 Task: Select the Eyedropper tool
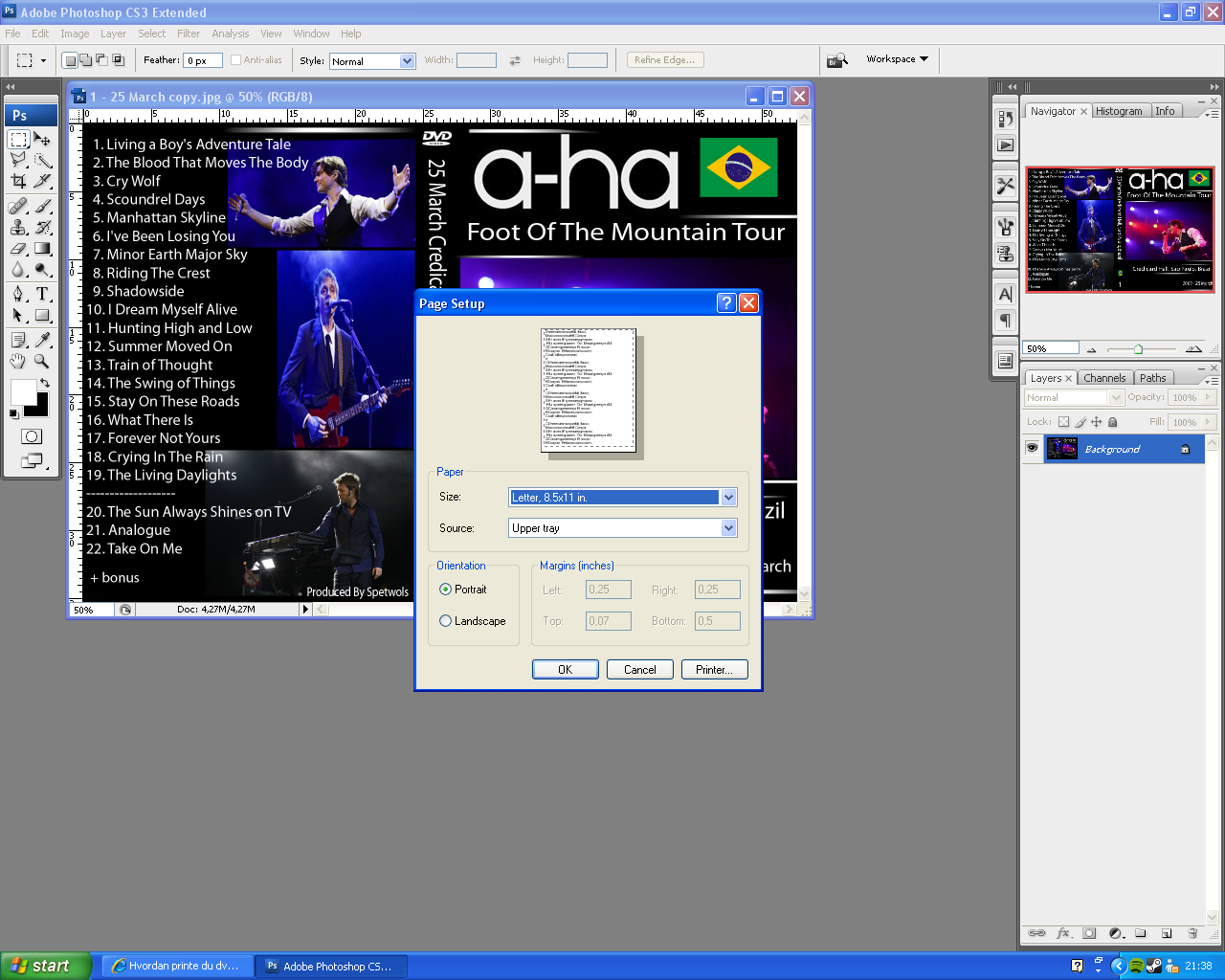(x=42, y=340)
